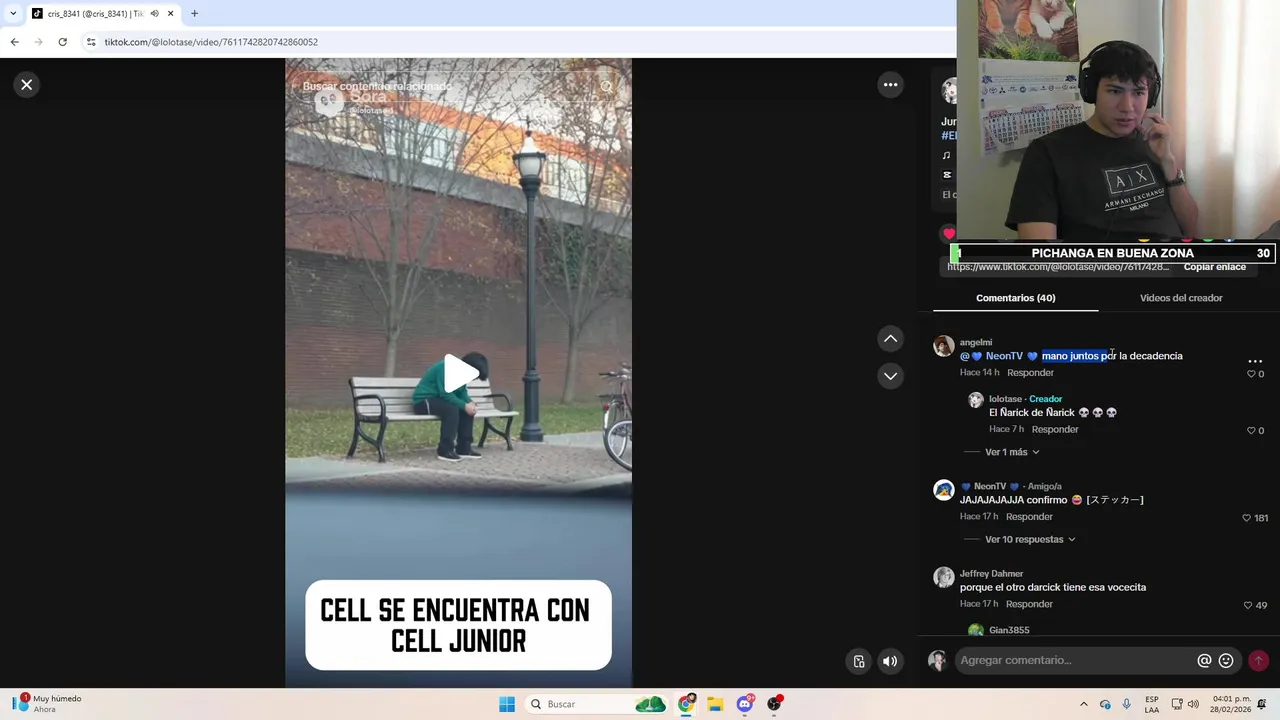Reply to lolotase's El Ñarick comment
Image resolution: width=1280 pixels, height=720 pixels.
pyautogui.click(x=1055, y=430)
